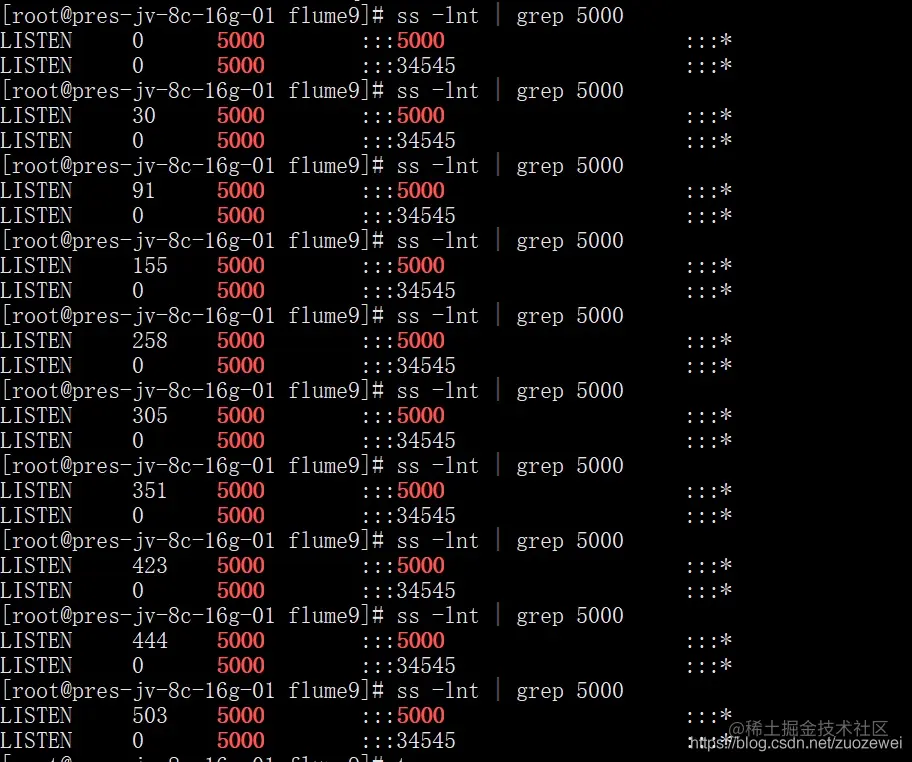912x762 pixels.
Task: Click the blog.csdn.net/zuozewei watermark link
Action: [x=796, y=743]
